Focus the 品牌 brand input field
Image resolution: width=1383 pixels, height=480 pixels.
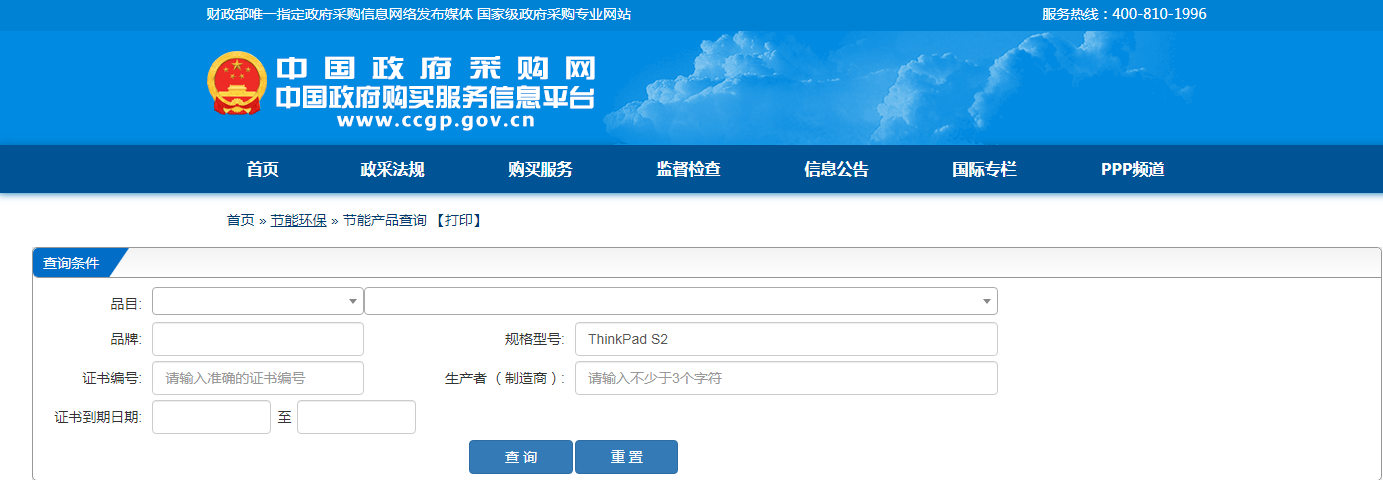[x=257, y=339]
